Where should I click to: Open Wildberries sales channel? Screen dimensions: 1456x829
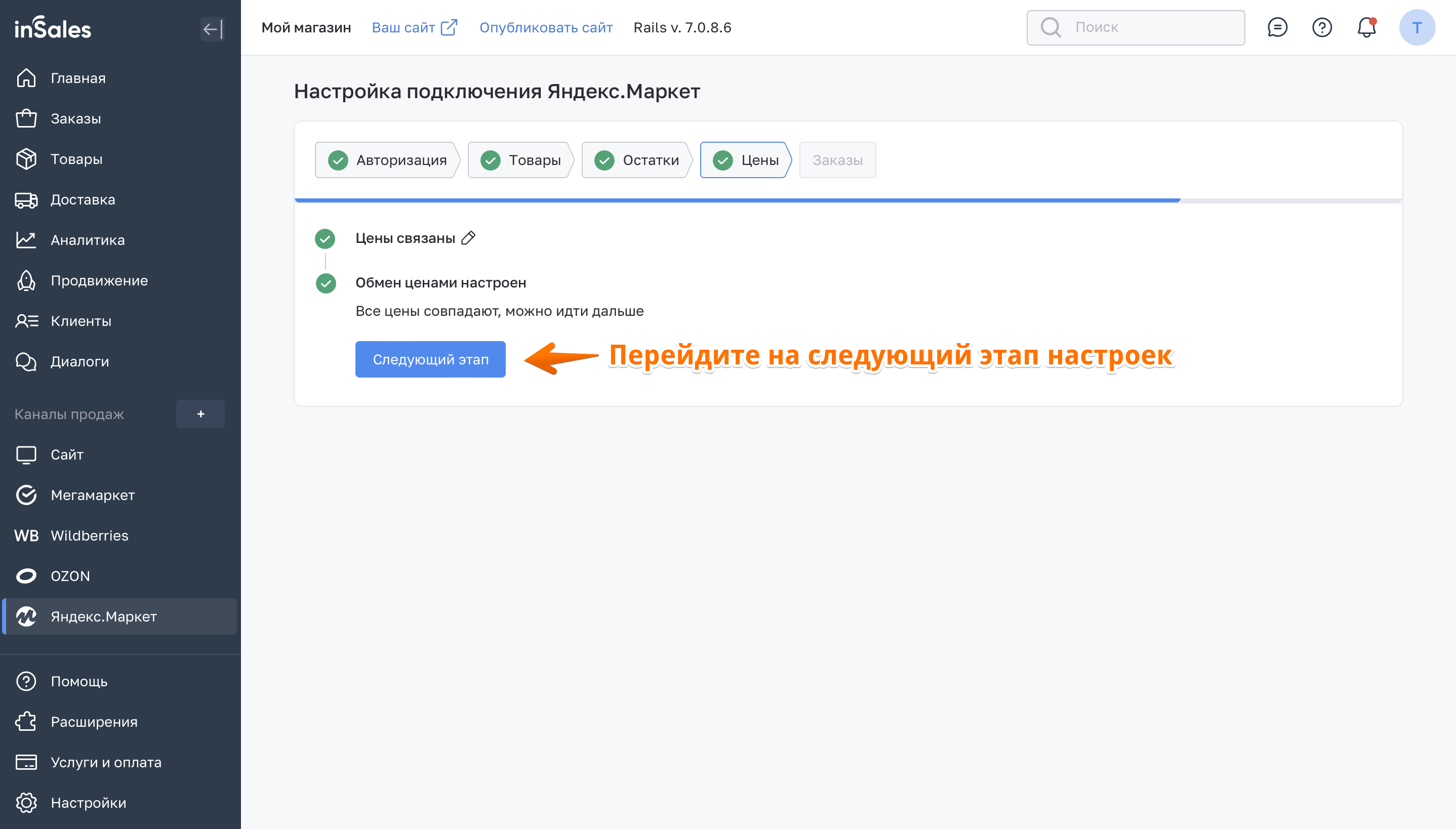pyautogui.click(x=90, y=535)
